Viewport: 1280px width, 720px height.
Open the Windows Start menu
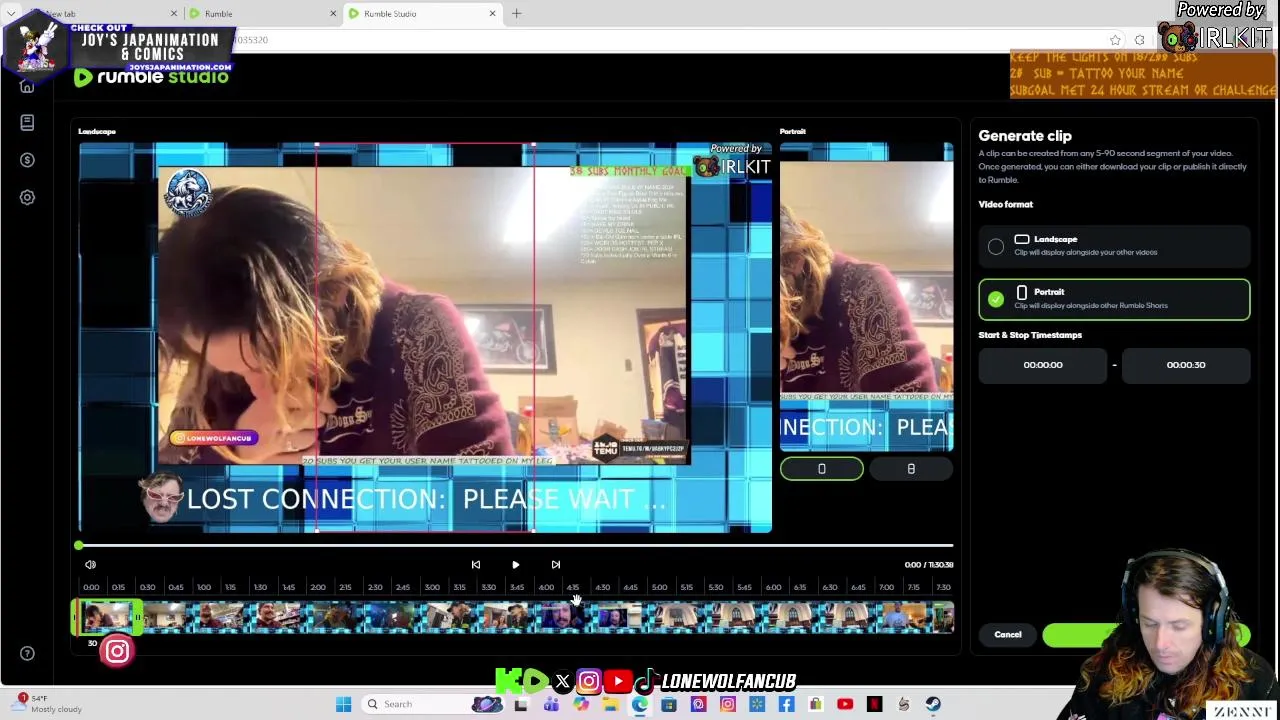[343, 704]
